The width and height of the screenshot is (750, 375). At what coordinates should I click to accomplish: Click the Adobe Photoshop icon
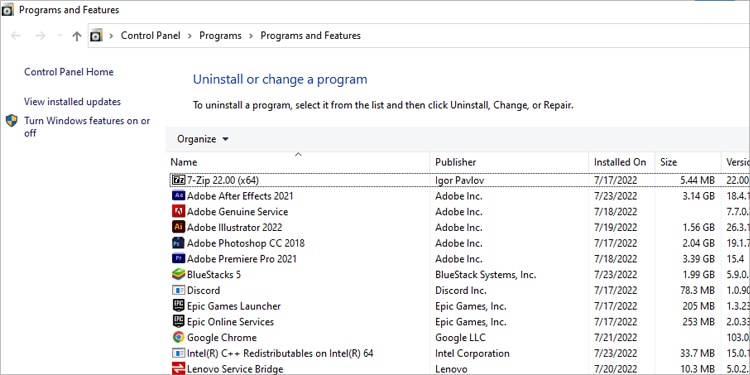[178, 243]
